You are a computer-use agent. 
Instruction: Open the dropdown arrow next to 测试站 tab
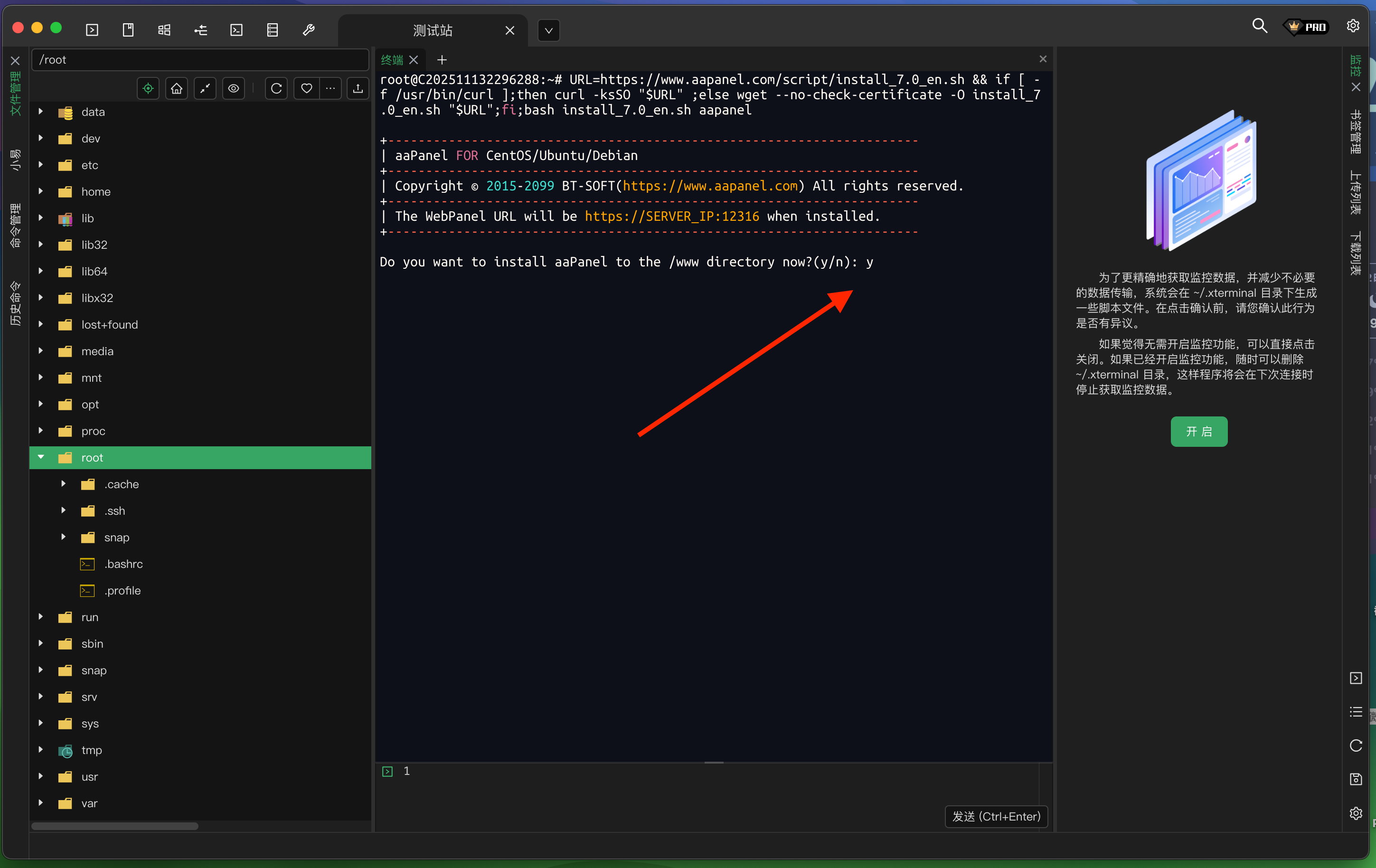click(548, 30)
